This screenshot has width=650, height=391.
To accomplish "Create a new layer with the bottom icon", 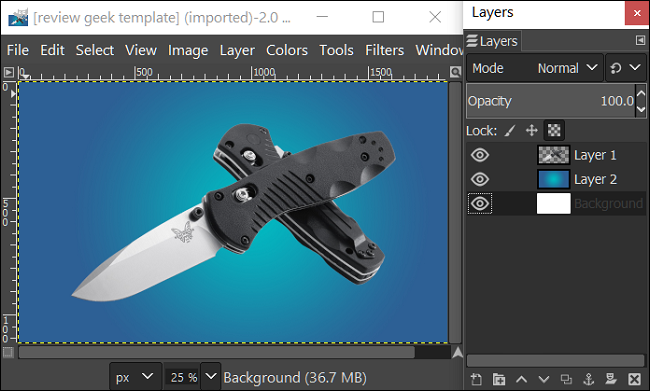I will tap(476, 379).
